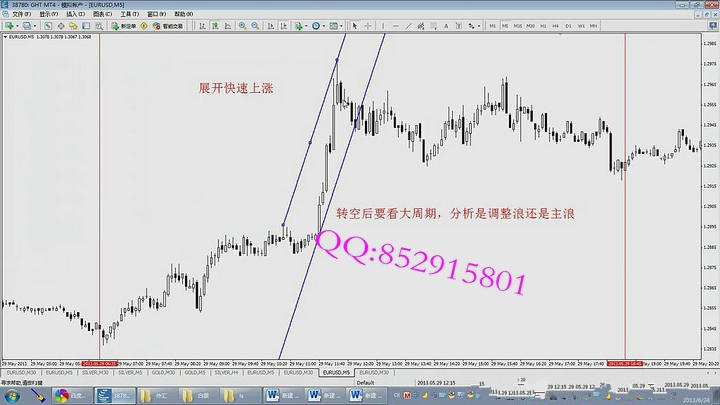
Task: Select the vertical line drawing tool
Action: tap(382, 26)
